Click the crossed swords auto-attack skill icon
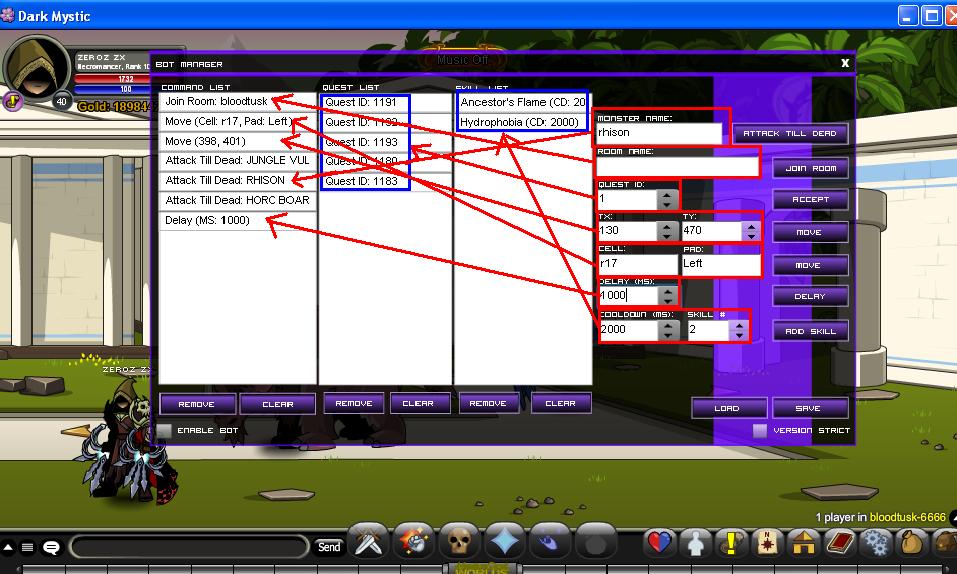957x574 pixels. [x=367, y=541]
